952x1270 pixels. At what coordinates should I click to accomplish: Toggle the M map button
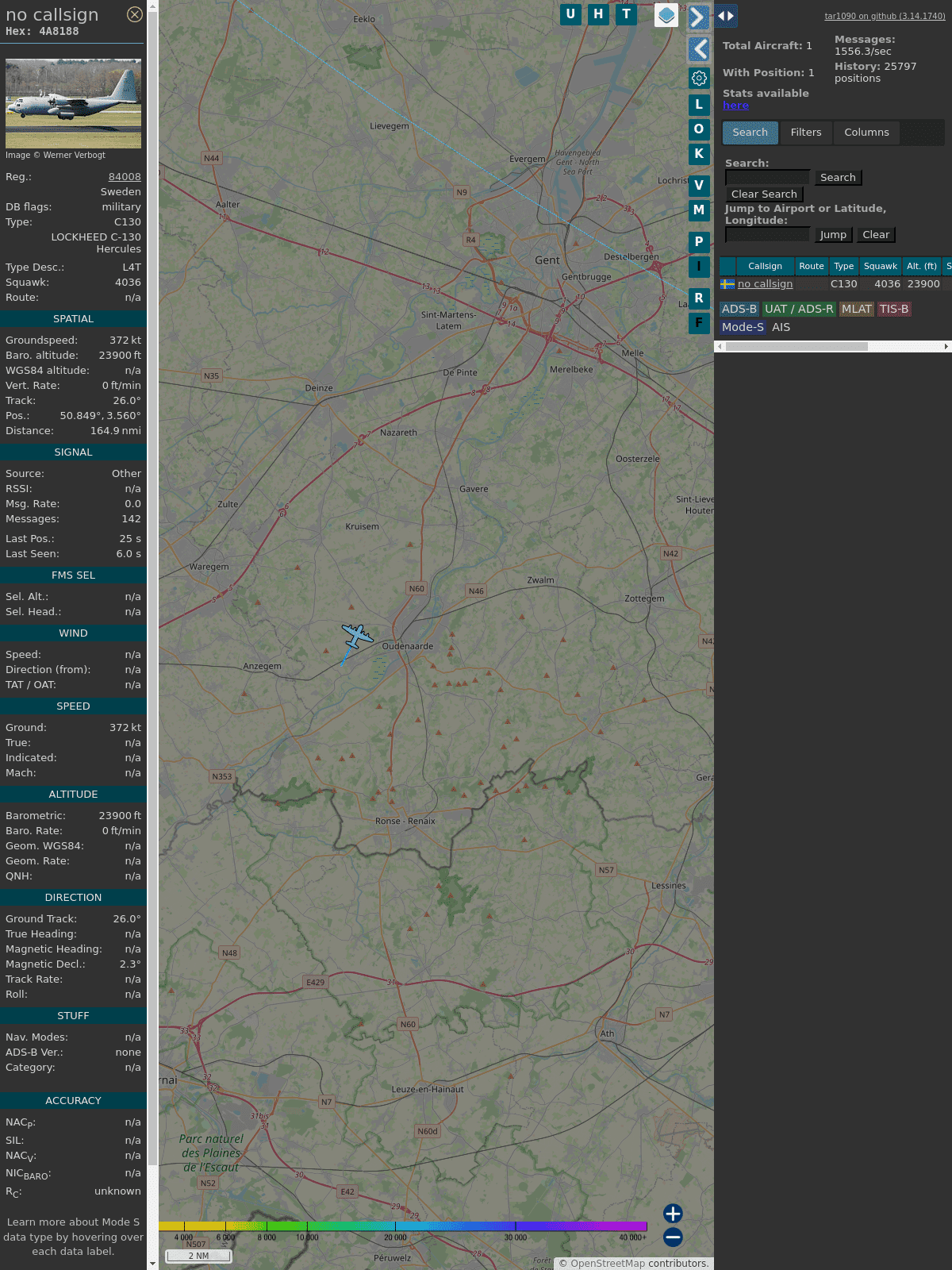[x=699, y=210]
